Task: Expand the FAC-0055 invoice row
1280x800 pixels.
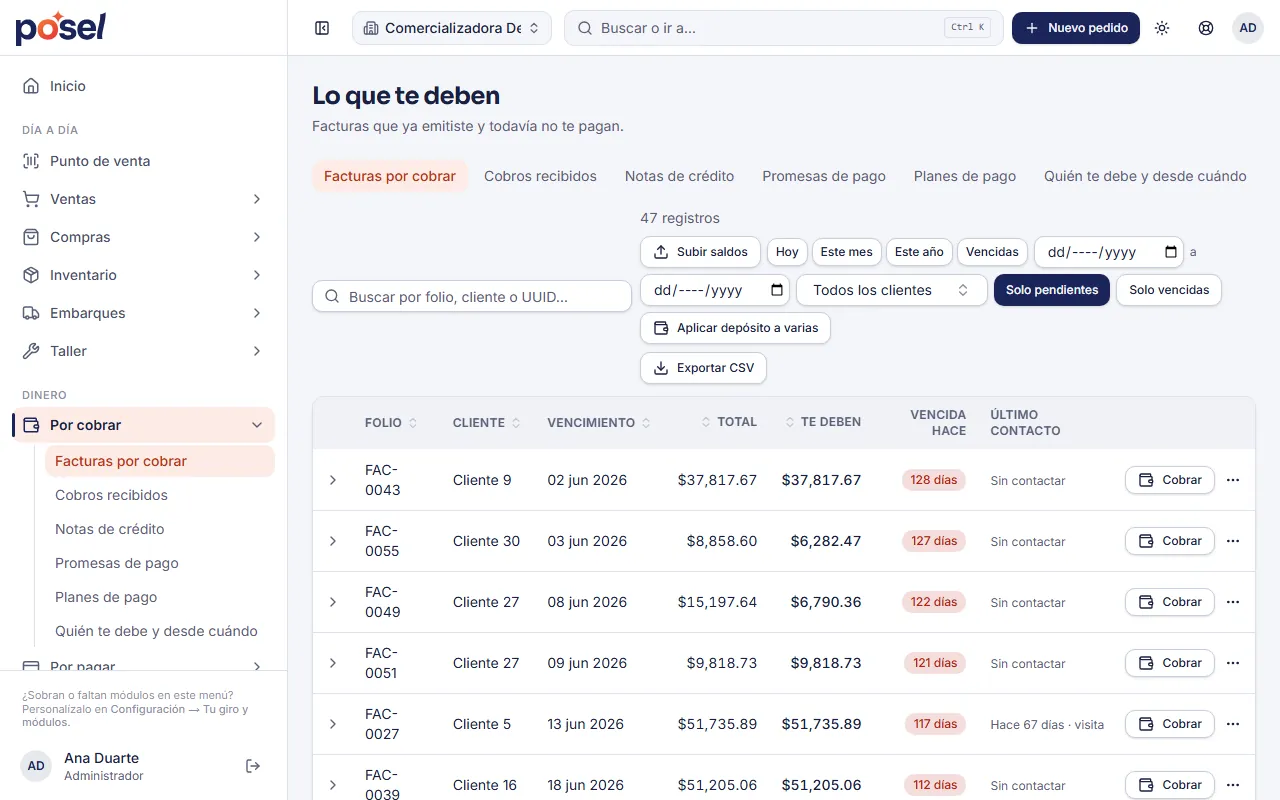Action: point(333,541)
